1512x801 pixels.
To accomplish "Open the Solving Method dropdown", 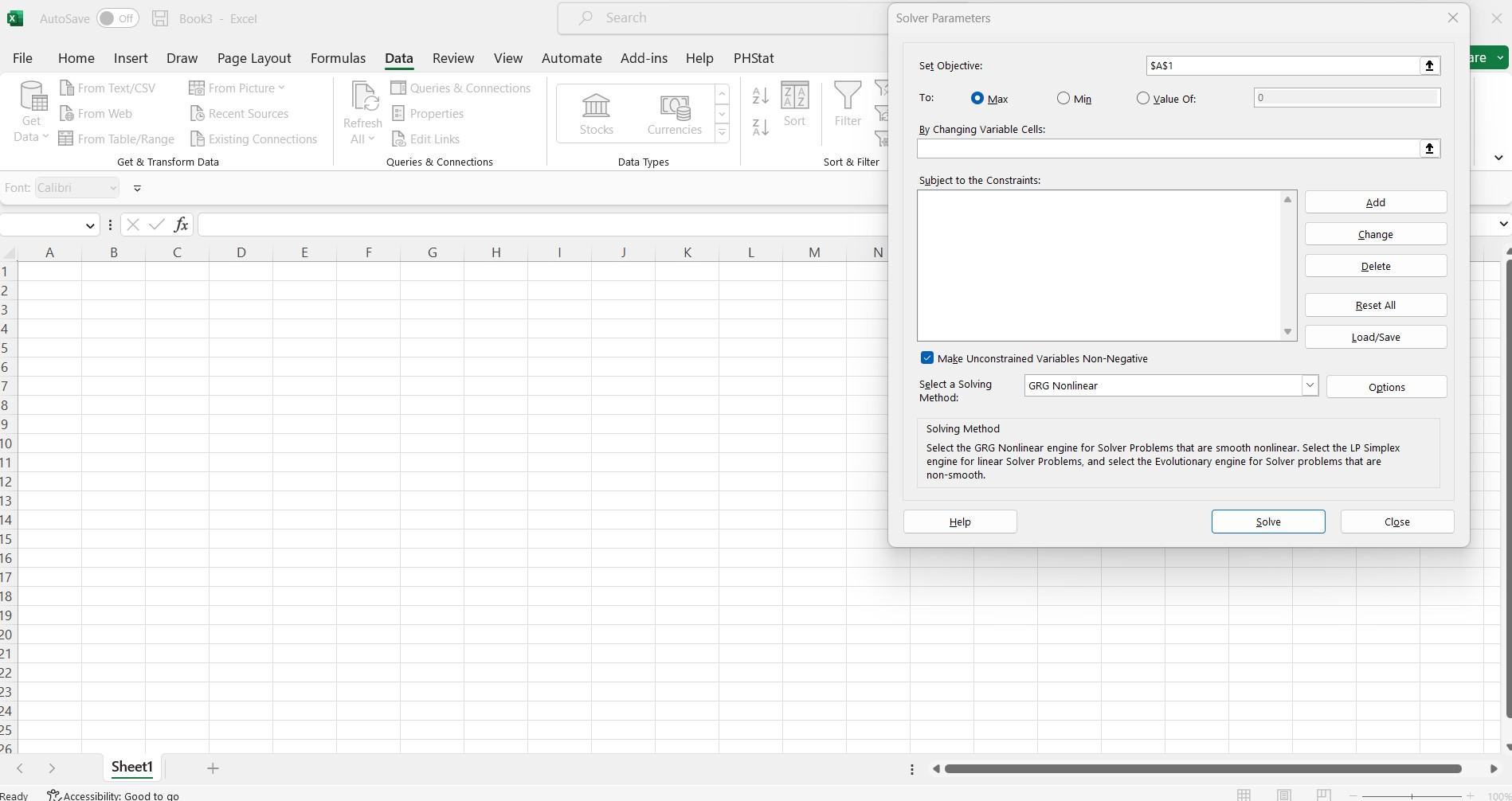I will point(1309,385).
